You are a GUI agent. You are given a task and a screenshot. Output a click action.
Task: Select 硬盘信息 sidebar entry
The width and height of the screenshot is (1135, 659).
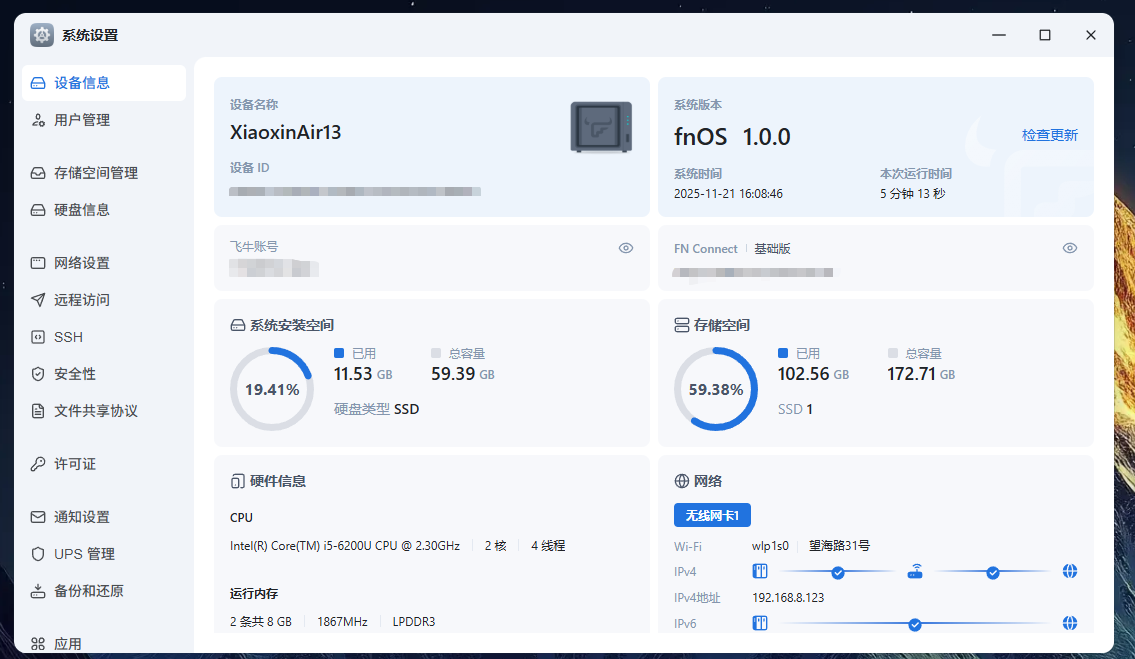point(104,209)
